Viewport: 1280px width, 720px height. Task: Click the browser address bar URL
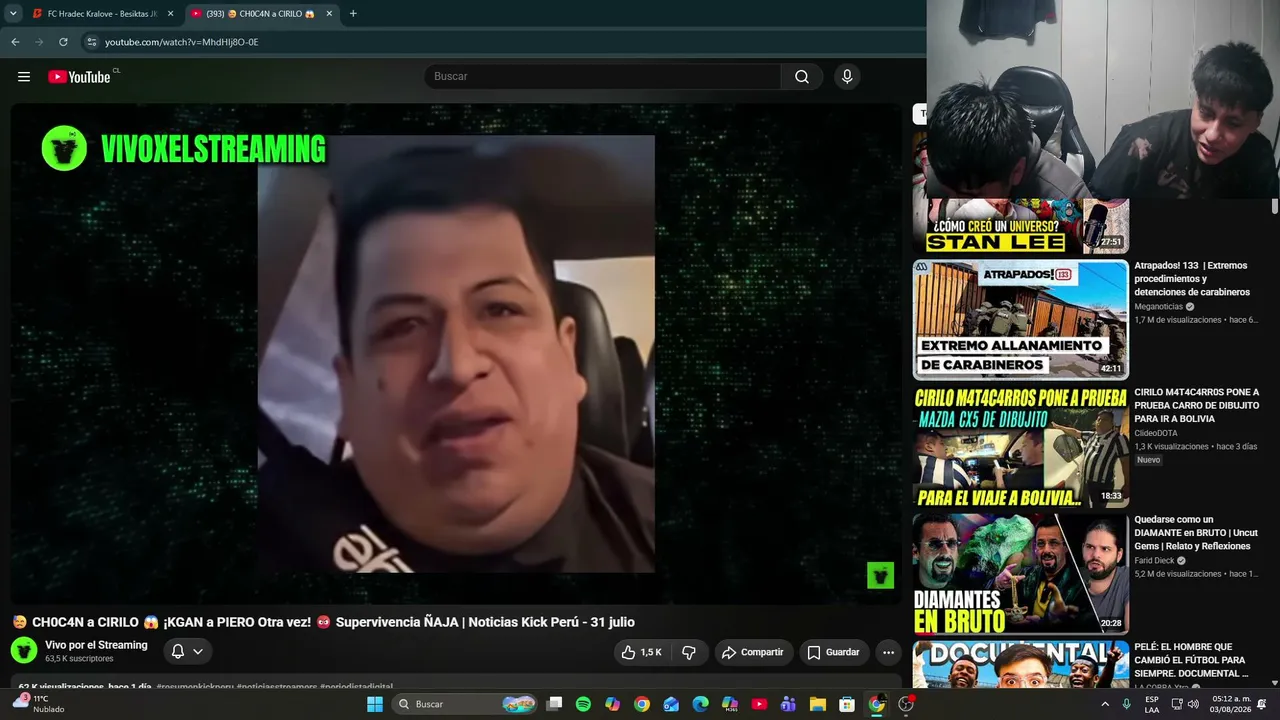(x=182, y=42)
